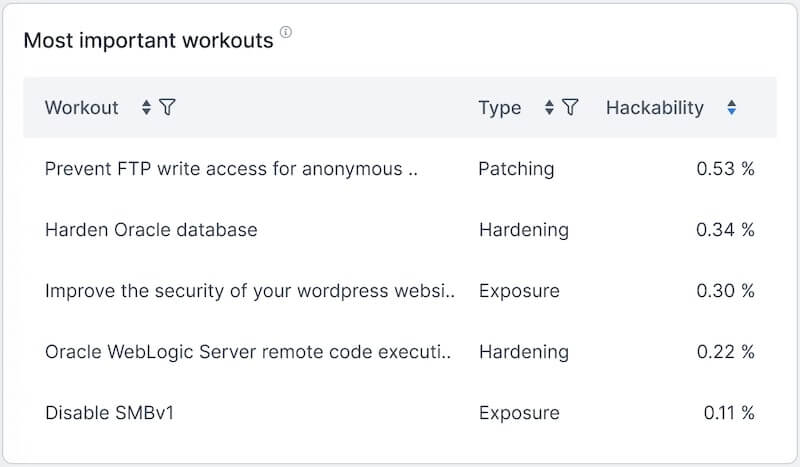This screenshot has width=800, height=467.
Task: Click the Most important workouts title
Action: click(x=148, y=41)
